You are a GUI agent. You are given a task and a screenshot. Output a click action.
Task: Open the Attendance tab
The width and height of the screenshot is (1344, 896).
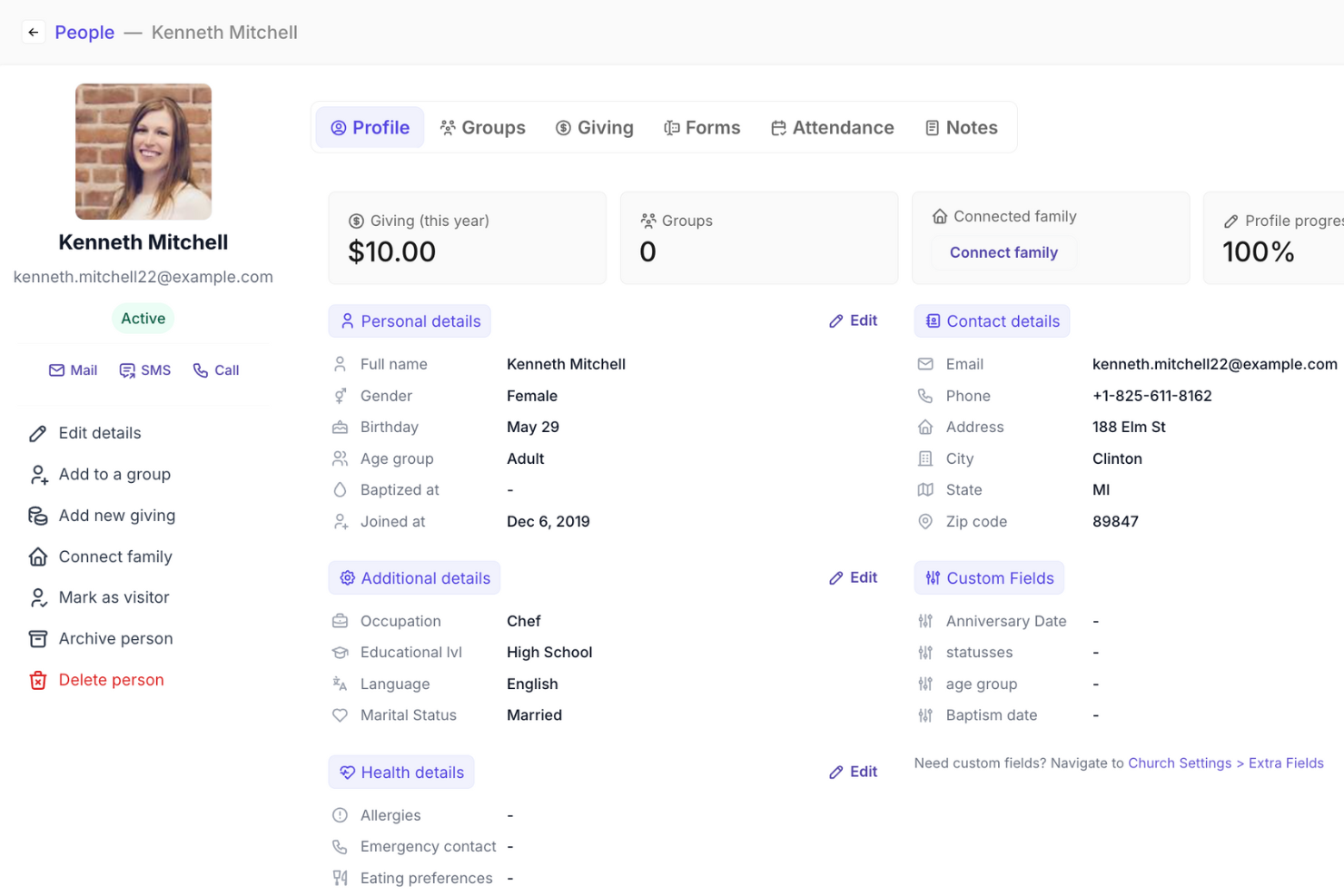point(832,127)
